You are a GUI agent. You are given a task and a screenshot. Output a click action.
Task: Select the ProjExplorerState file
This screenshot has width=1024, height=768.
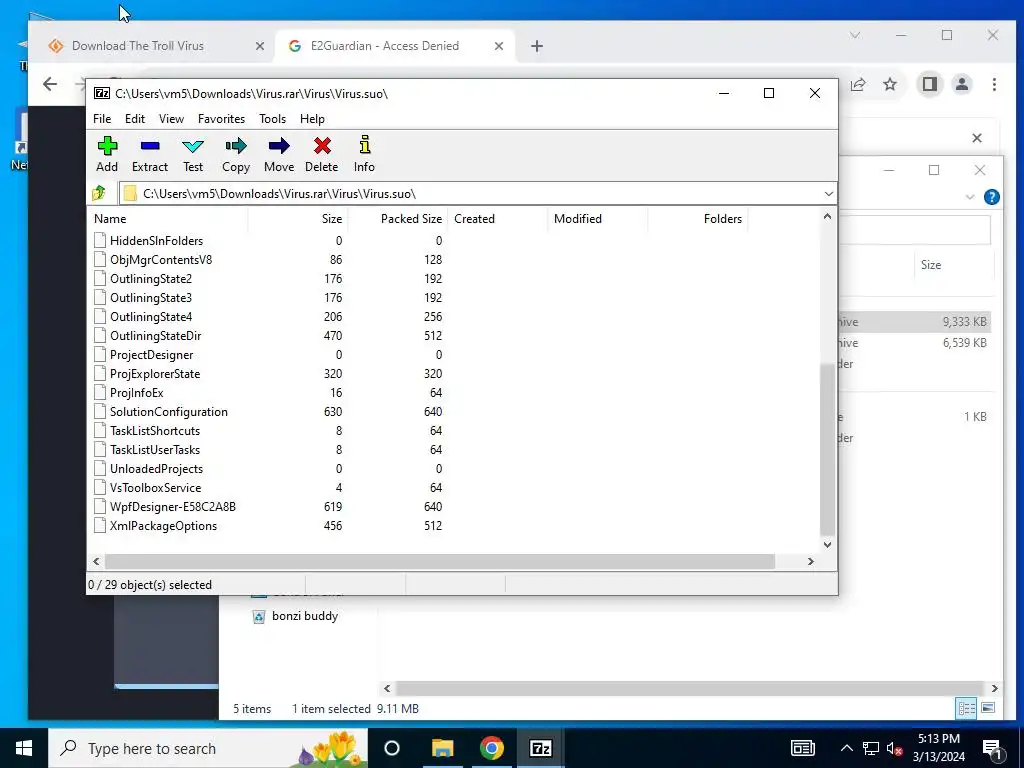[x=155, y=374]
